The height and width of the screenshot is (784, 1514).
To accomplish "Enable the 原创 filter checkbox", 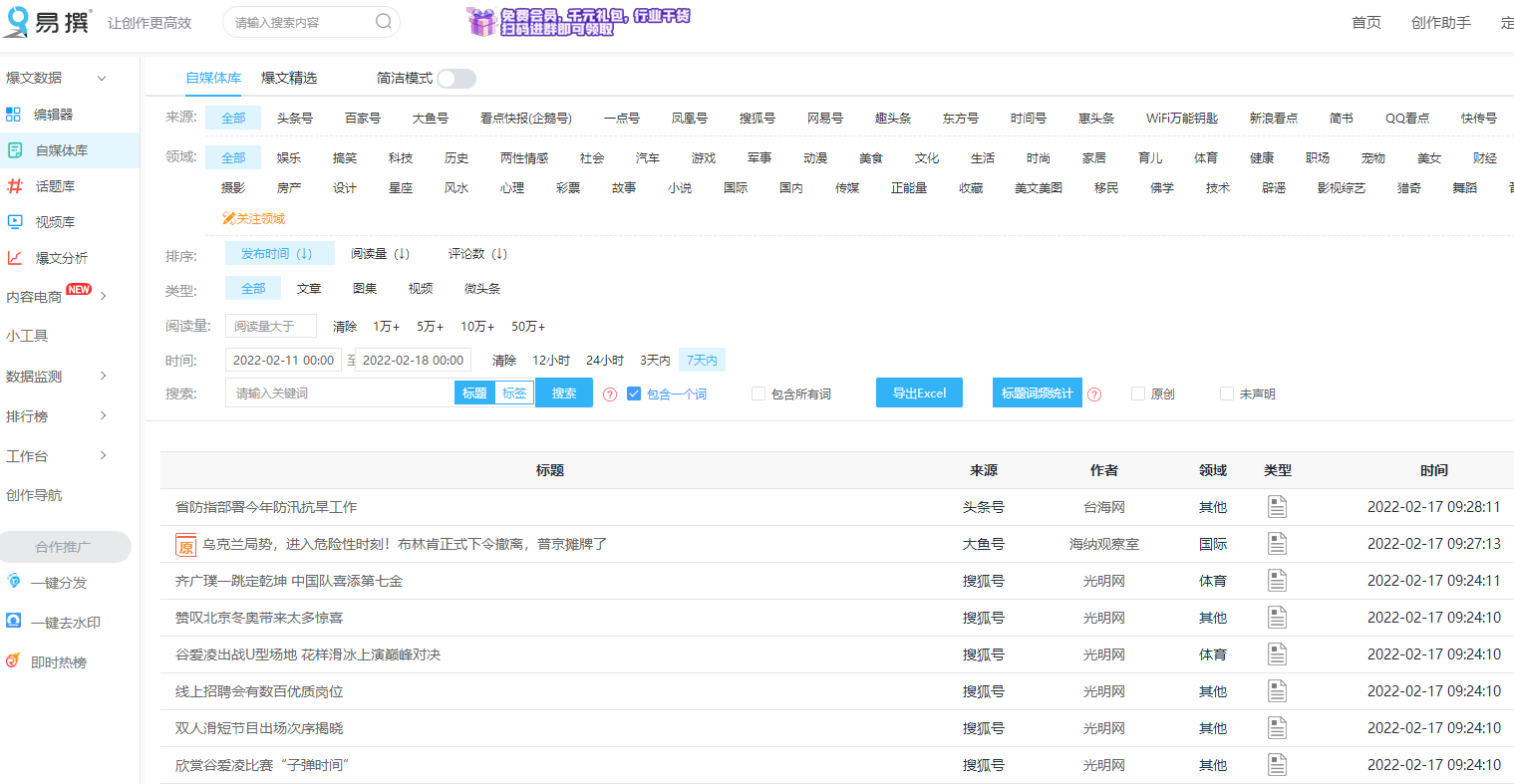I will [1137, 393].
